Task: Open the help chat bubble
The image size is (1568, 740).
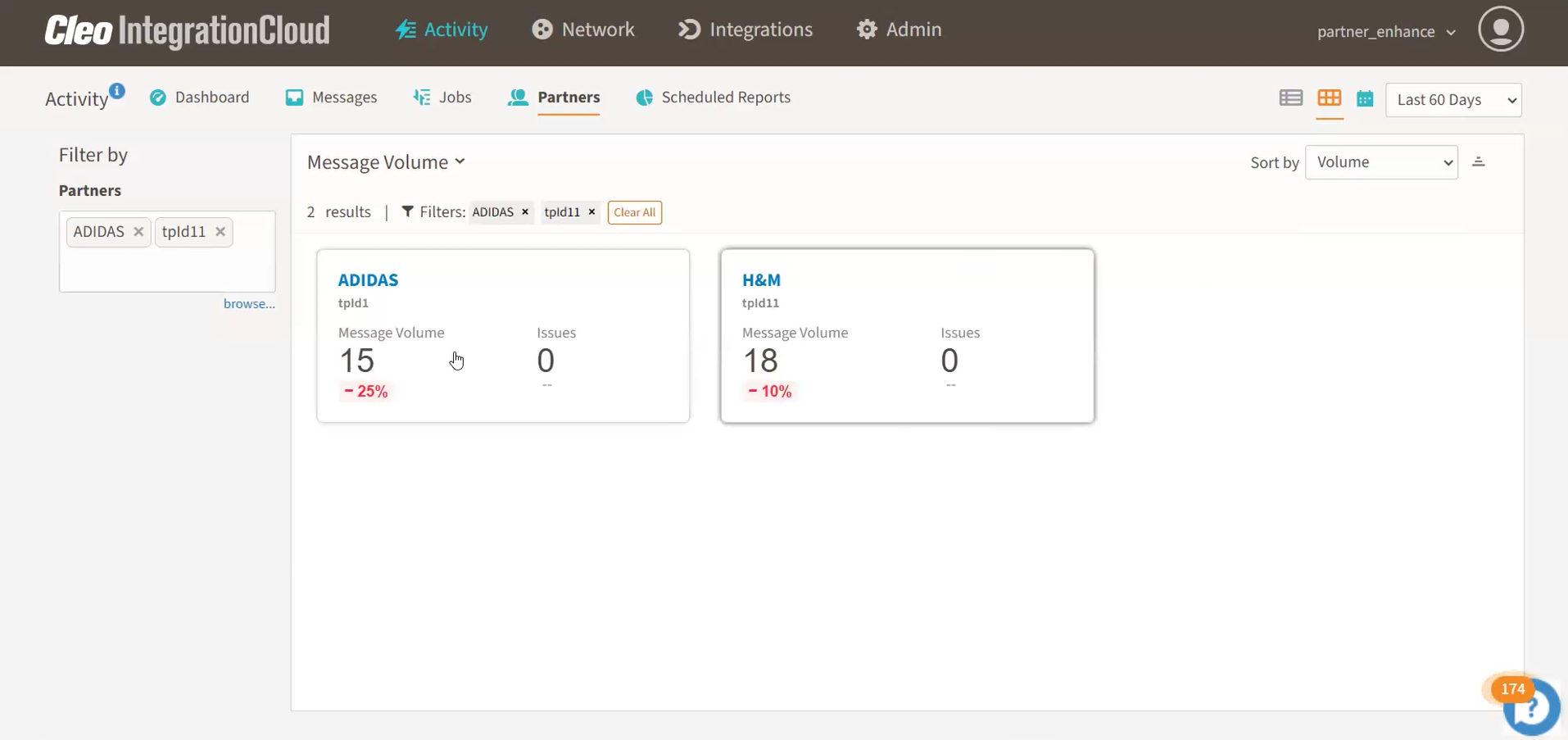Action: [1529, 706]
